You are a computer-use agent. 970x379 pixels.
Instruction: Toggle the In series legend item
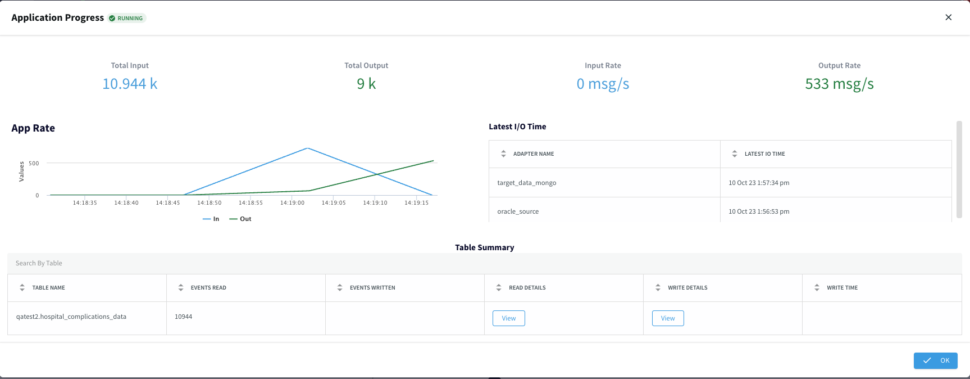coord(211,219)
